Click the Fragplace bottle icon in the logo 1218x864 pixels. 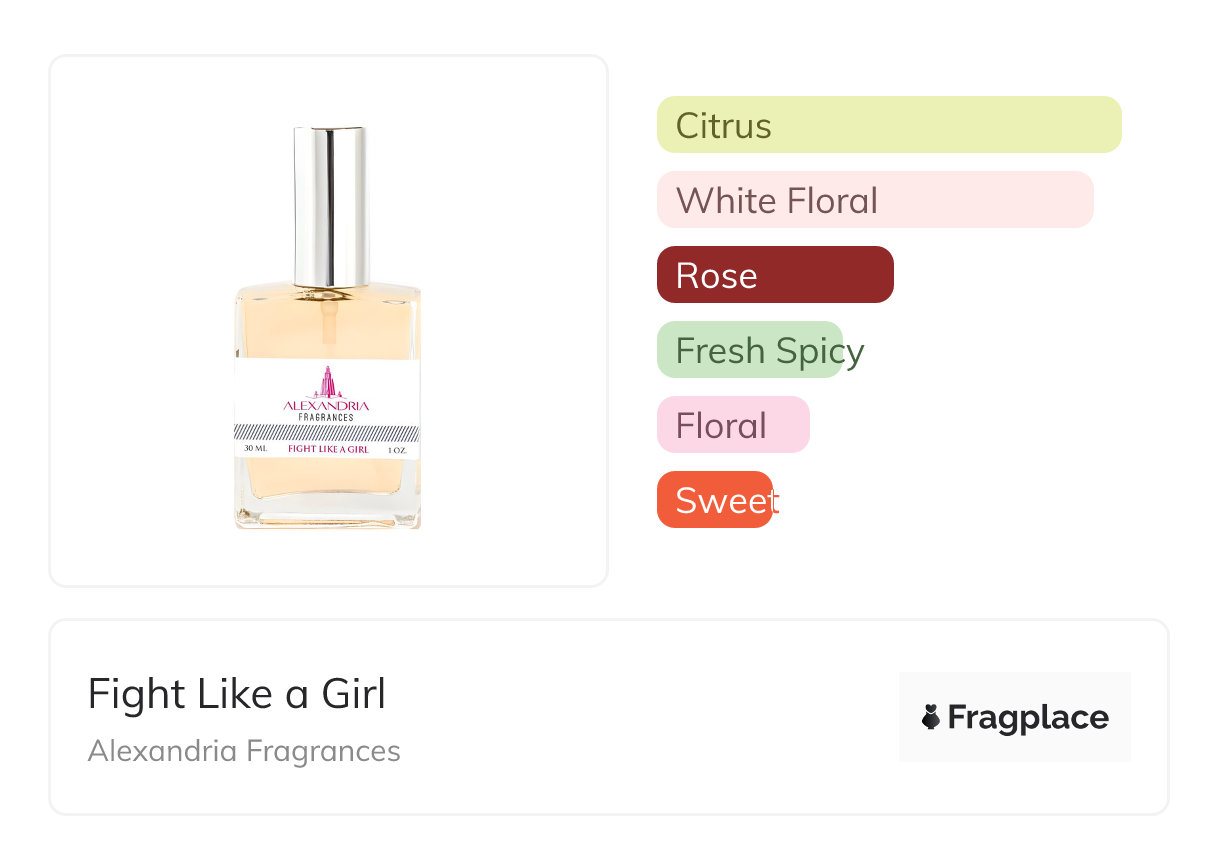(932, 717)
